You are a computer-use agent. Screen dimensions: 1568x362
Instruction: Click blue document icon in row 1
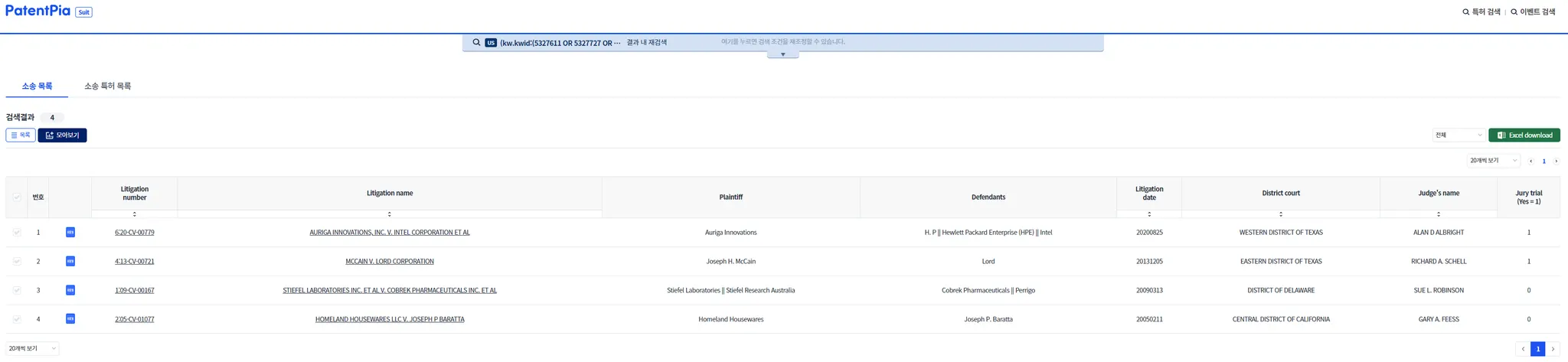(70, 233)
